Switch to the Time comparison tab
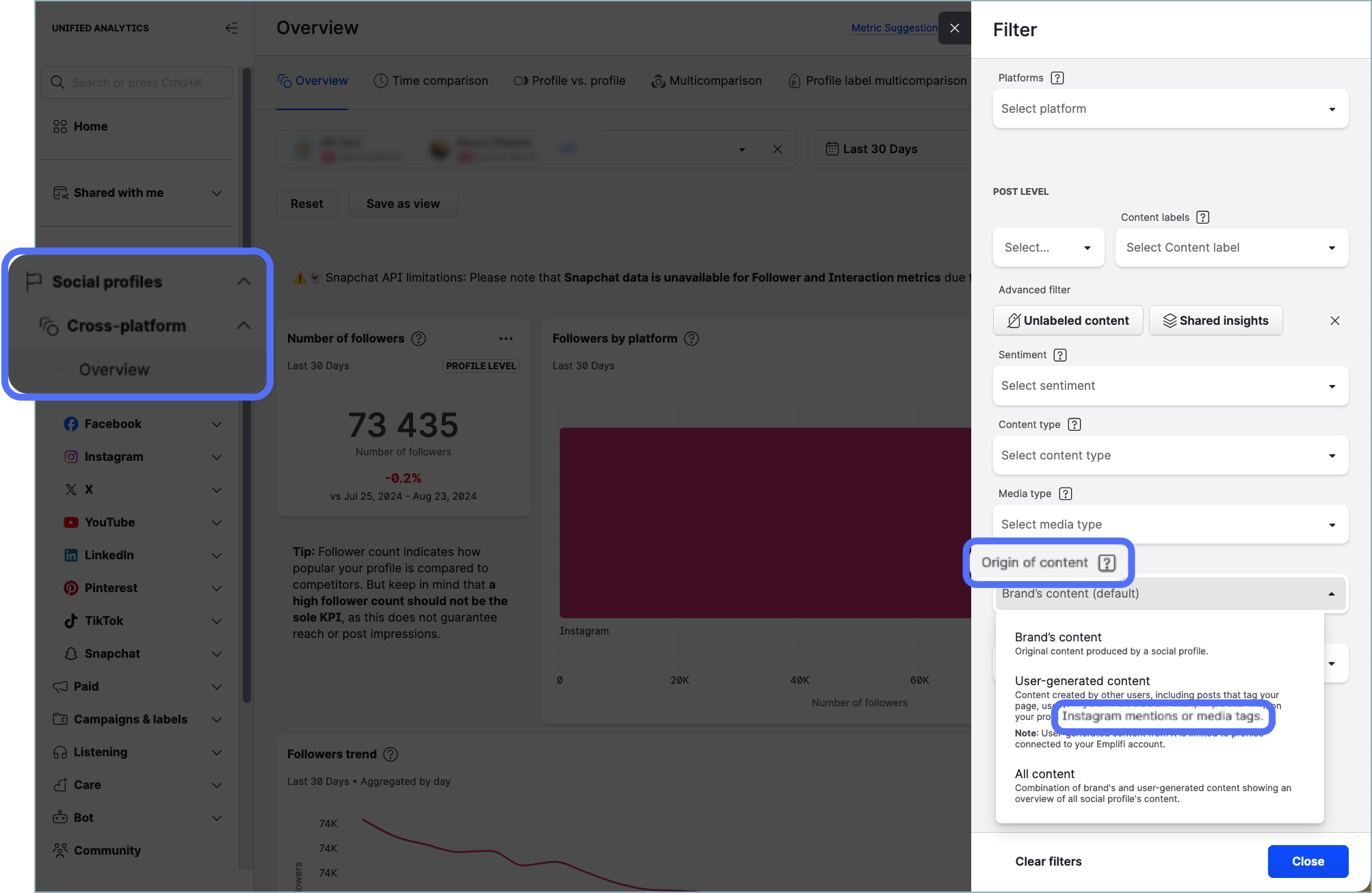 tap(431, 81)
